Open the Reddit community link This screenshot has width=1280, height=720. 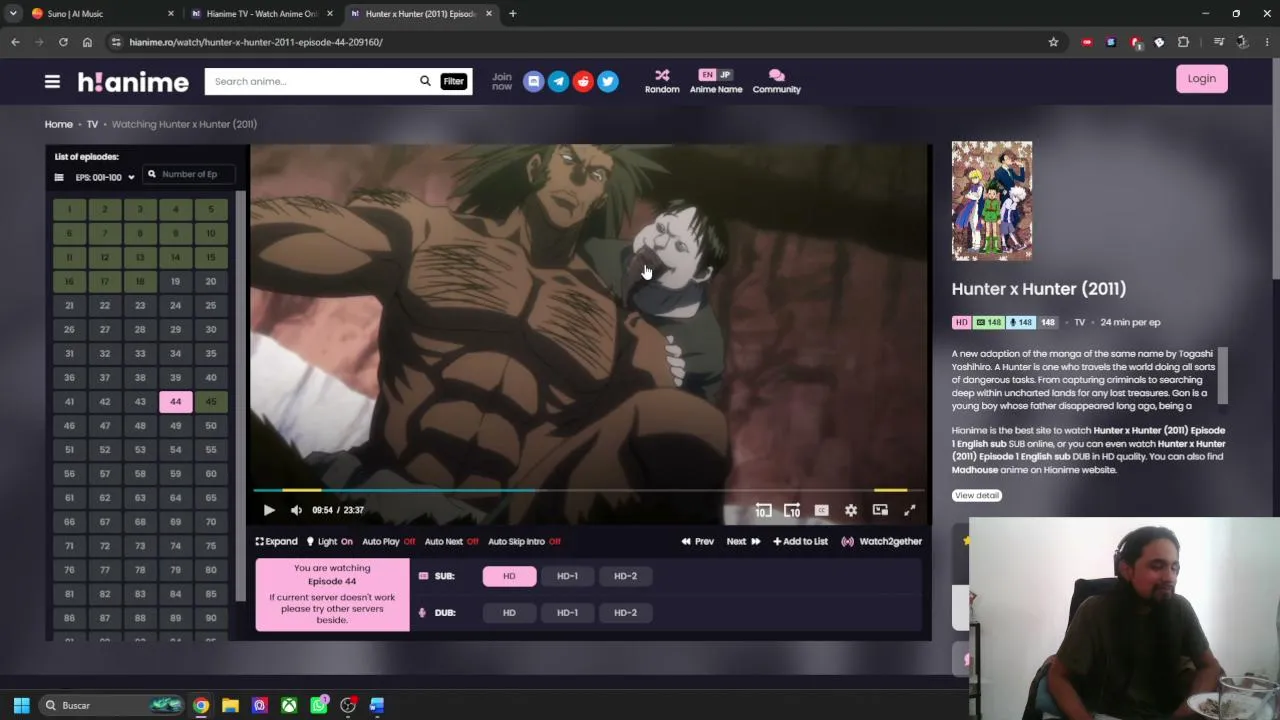(583, 82)
